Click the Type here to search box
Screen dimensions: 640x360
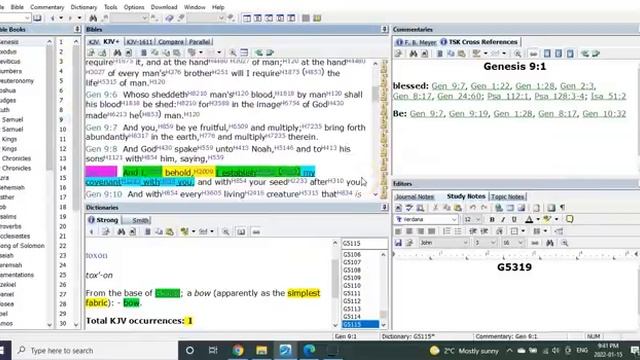(x=95, y=350)
